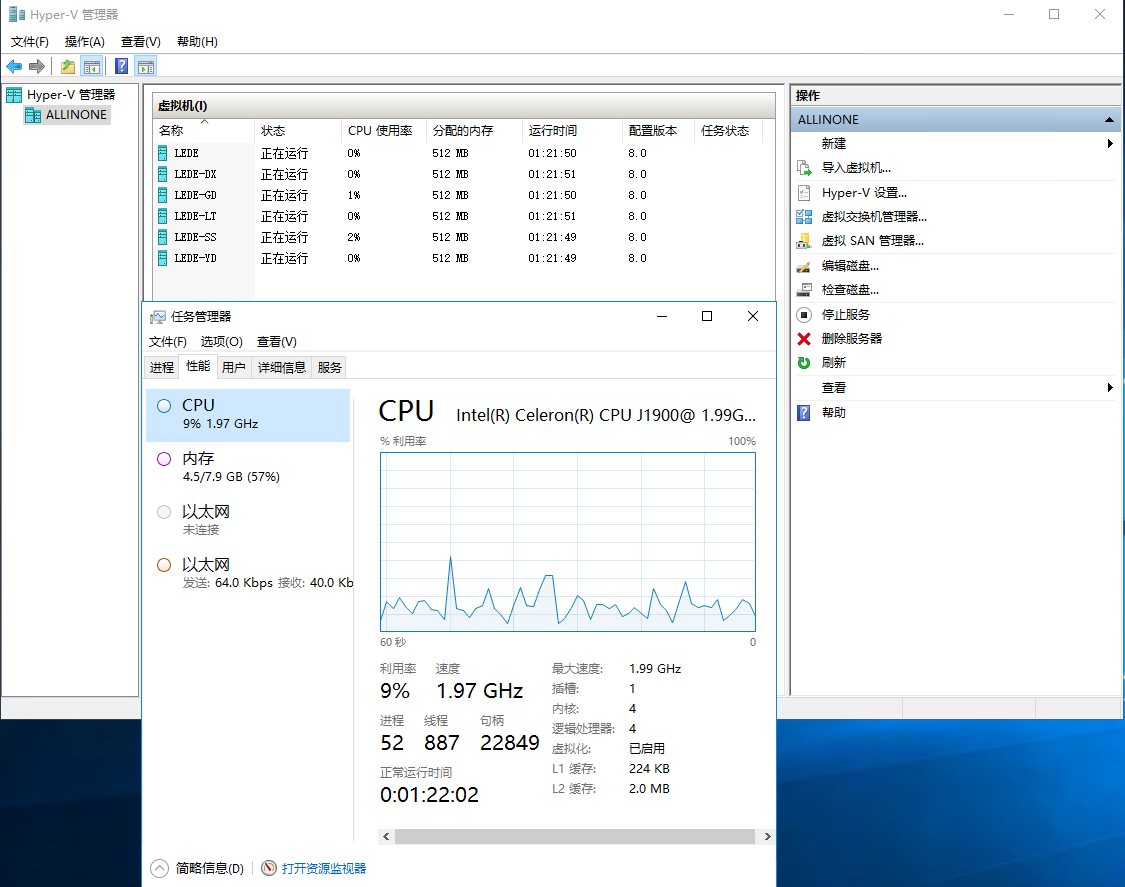Sort by 分配的内存 column header

click(474, 131)
